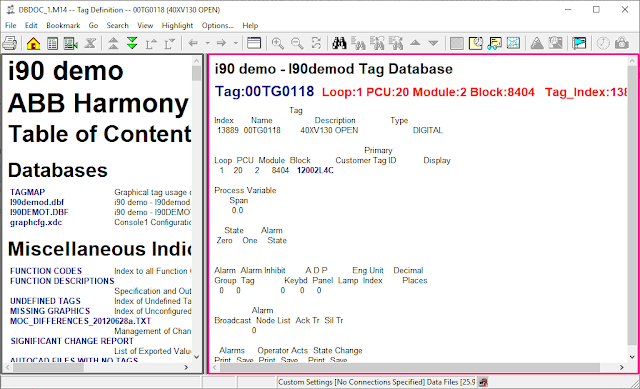Click the right pane horizontal scroll-right arrow
Image resolution: width=640 pixels, height=389 pixels.
[x=622, y=367]
